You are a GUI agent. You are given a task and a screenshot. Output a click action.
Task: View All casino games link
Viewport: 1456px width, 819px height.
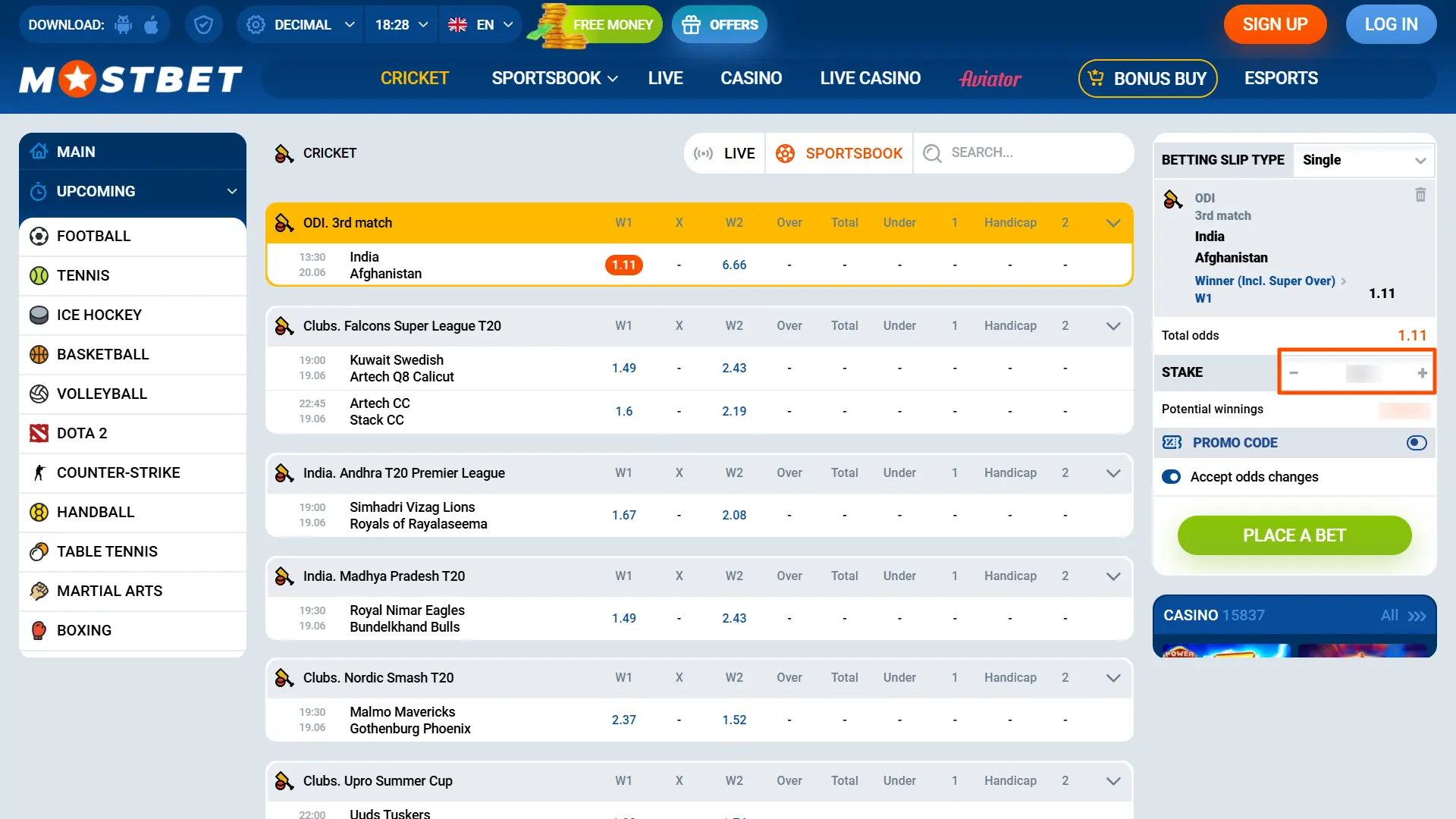click(1403, 615)
